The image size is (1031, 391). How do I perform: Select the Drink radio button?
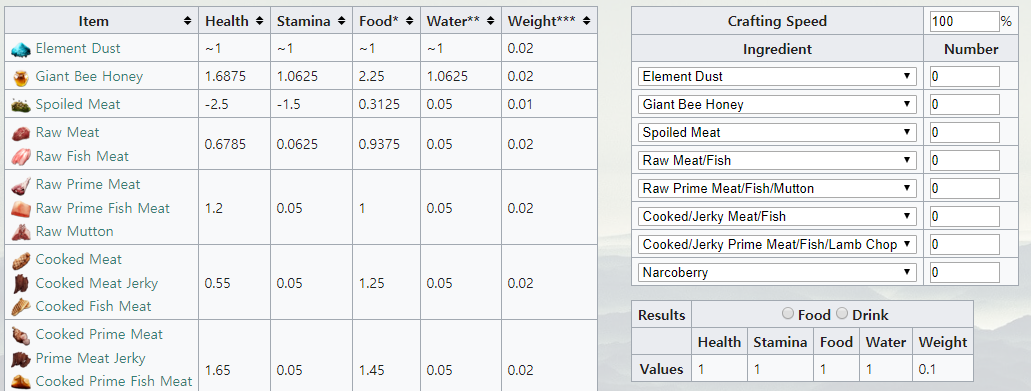[x=842, y=314]
